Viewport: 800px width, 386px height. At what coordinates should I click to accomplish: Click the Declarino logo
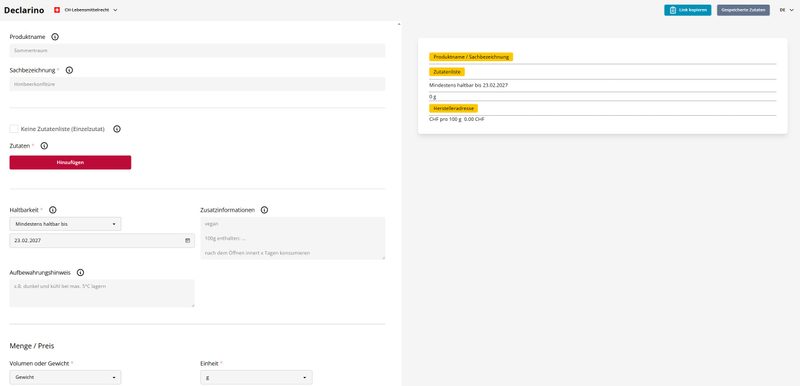pos(24,10)
